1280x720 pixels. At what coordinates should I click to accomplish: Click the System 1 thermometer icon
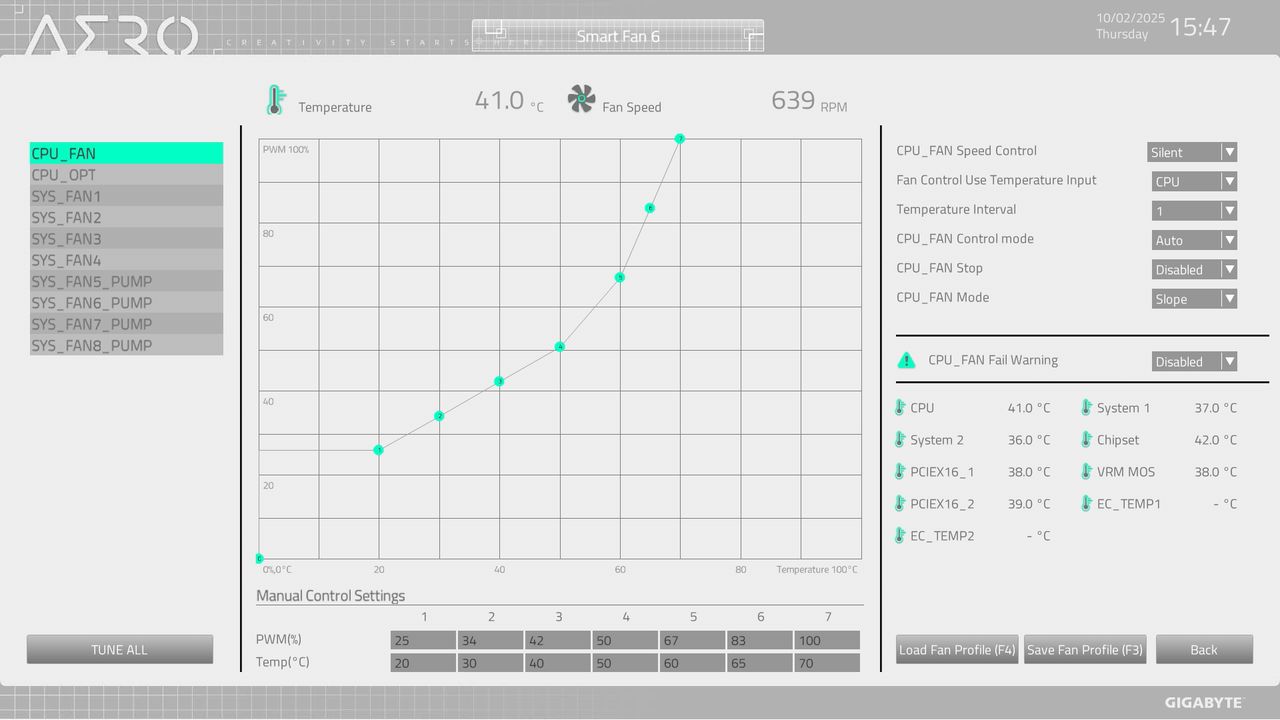(1086, 408)
